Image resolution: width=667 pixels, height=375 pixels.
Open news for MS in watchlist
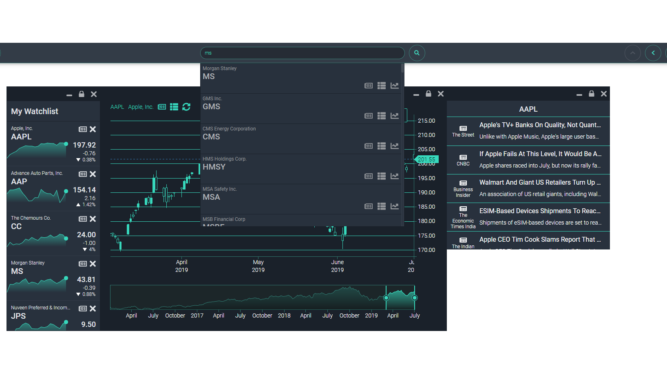(x=83, y=264)
